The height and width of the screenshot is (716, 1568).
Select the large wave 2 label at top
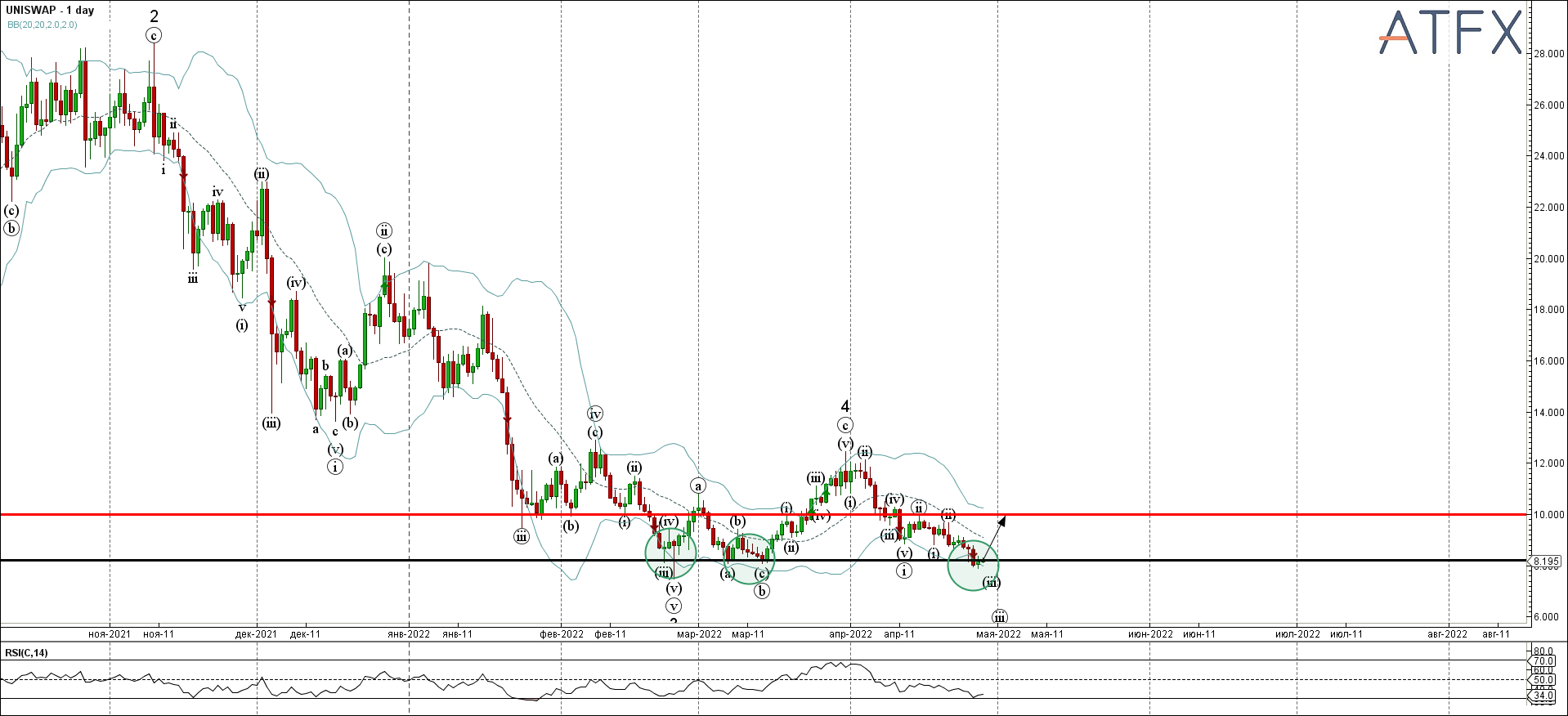154,16
